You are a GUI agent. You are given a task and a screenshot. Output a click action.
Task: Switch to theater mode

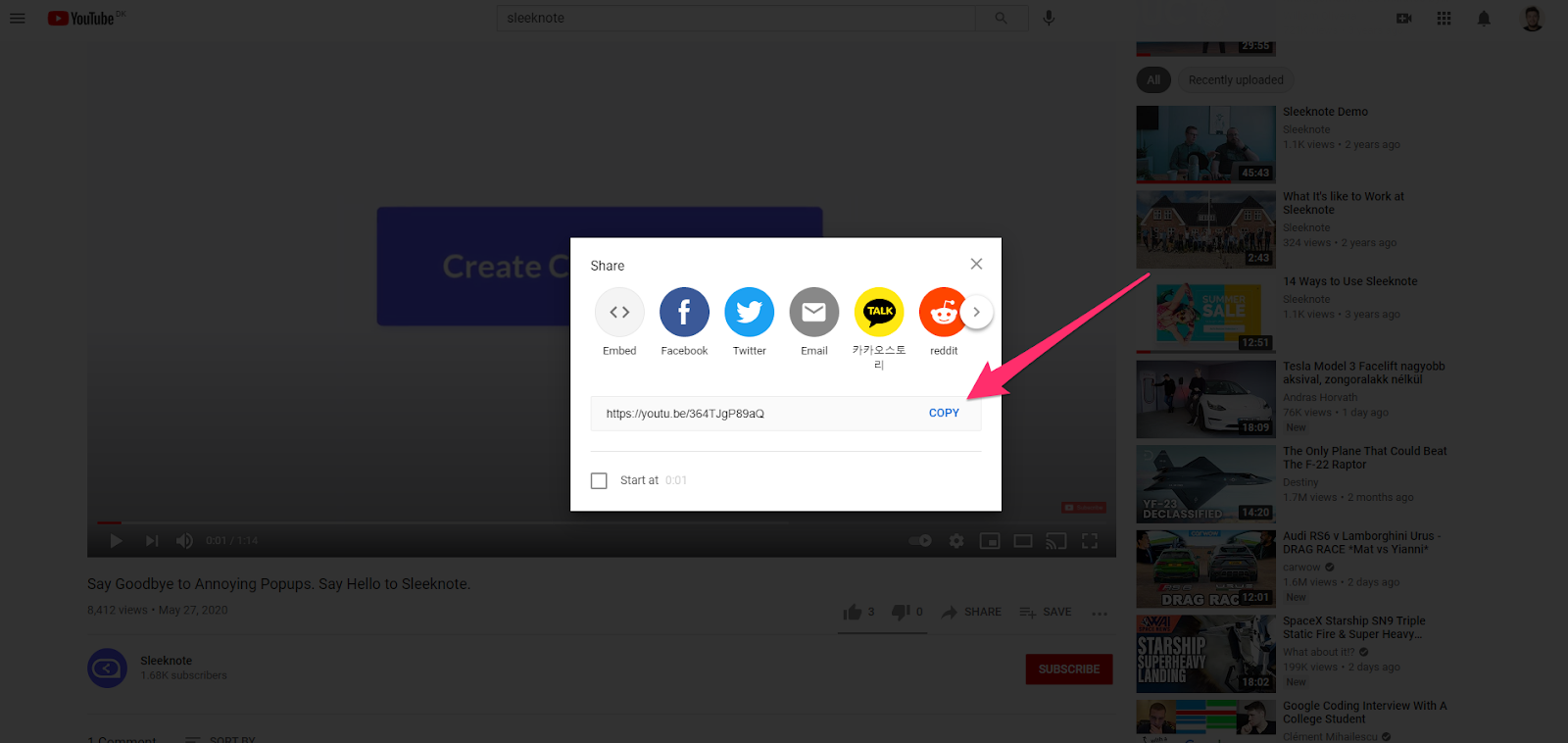(x=1023, y=541)
